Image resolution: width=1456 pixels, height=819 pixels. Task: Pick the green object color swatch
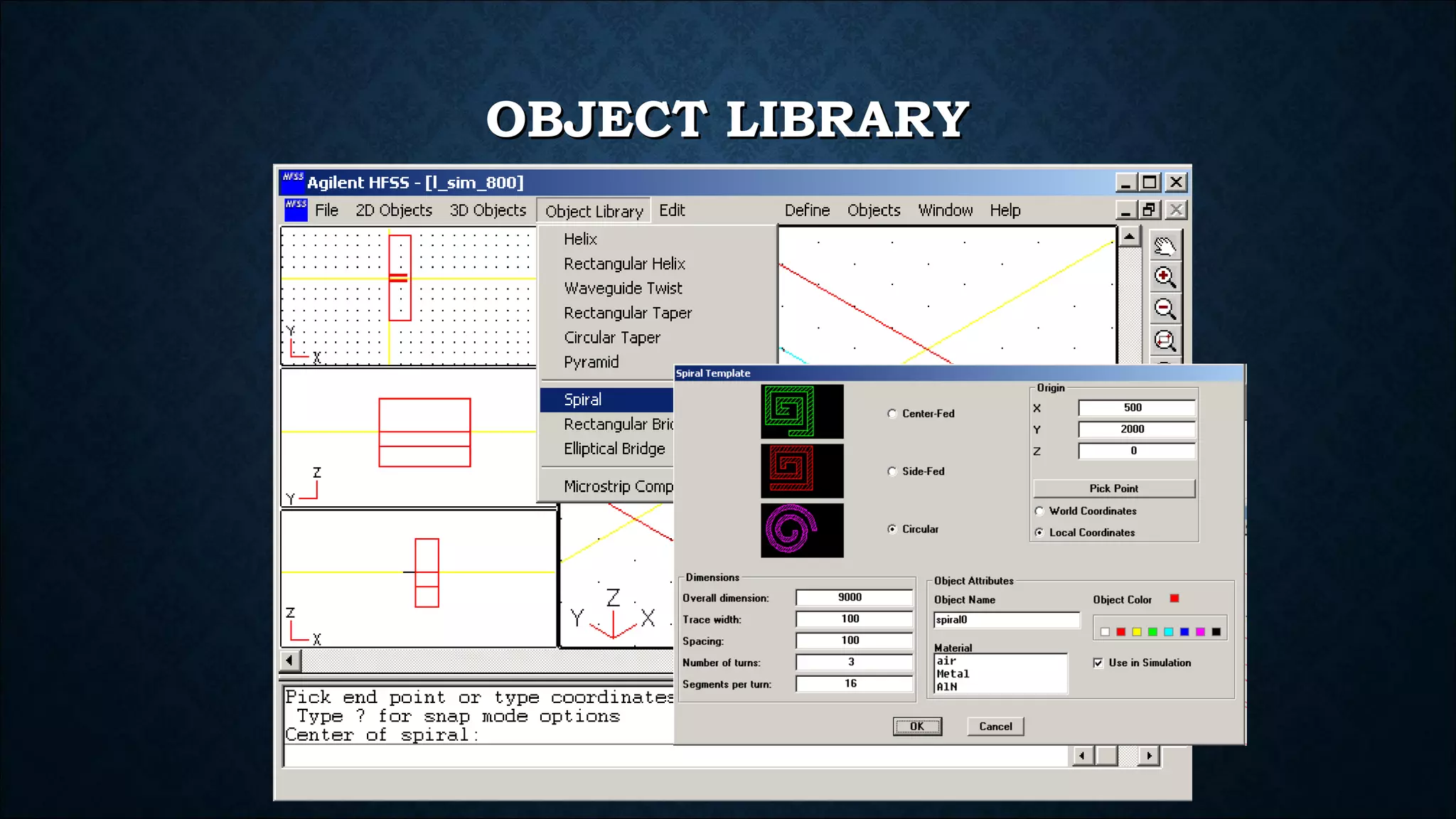[x=1152, y=632]
